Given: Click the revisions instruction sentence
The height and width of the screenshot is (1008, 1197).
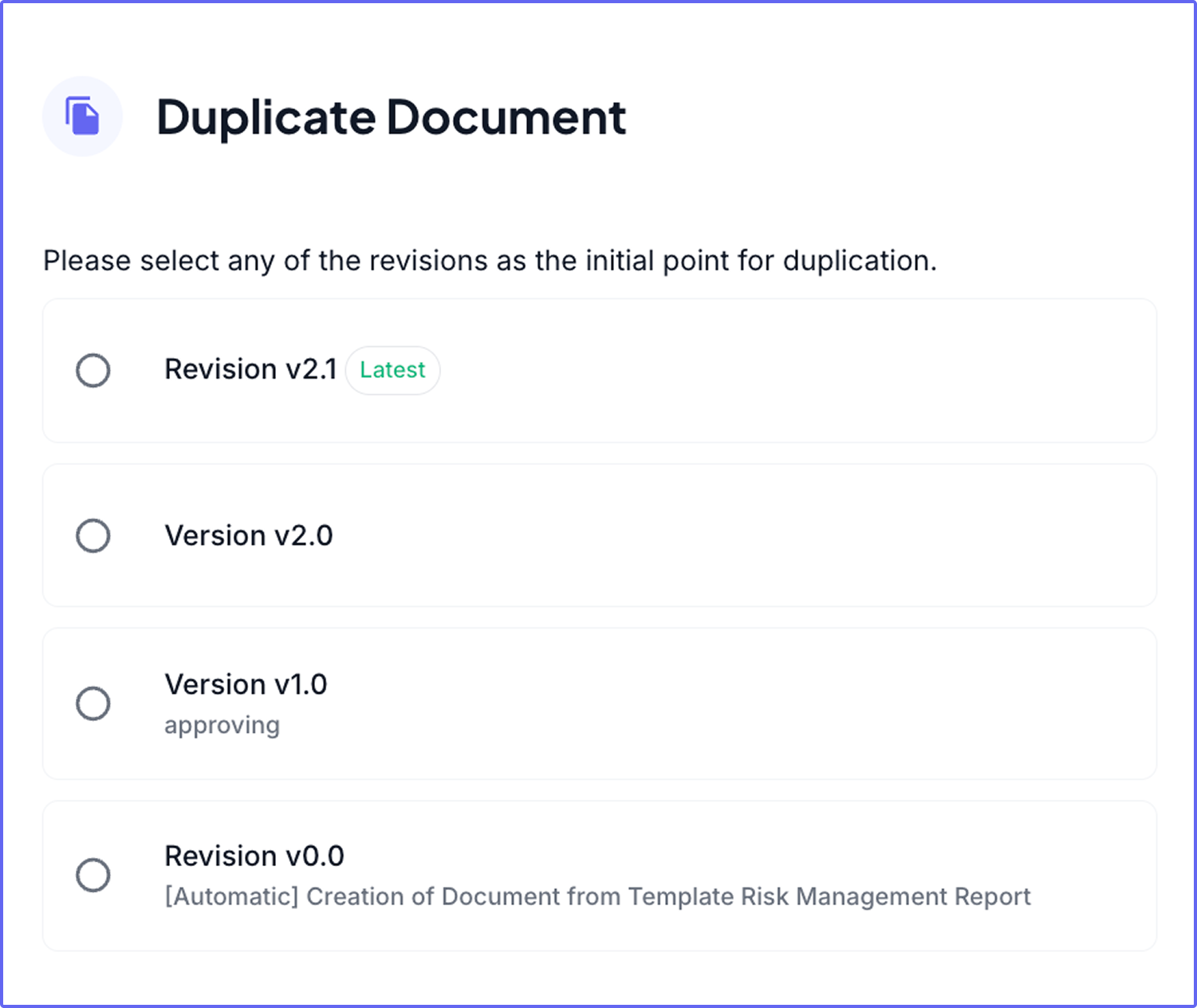Looking at the screenshot, I should pos(490,260).
